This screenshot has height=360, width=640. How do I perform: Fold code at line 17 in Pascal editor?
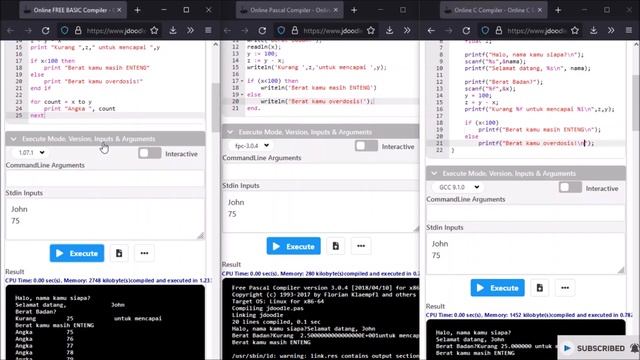pos(242,81)
